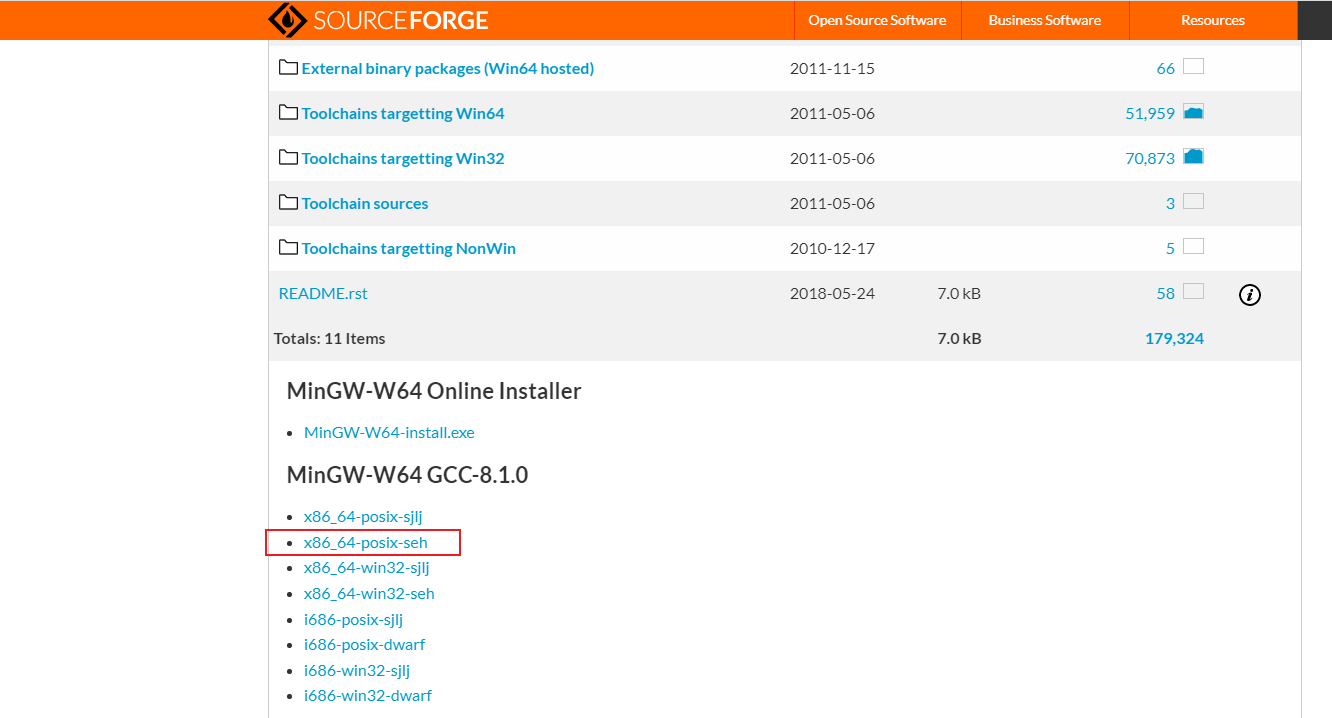Download x86_64-win32-seh build
This screenshot has width=1332, height=718.
point(369,593)
